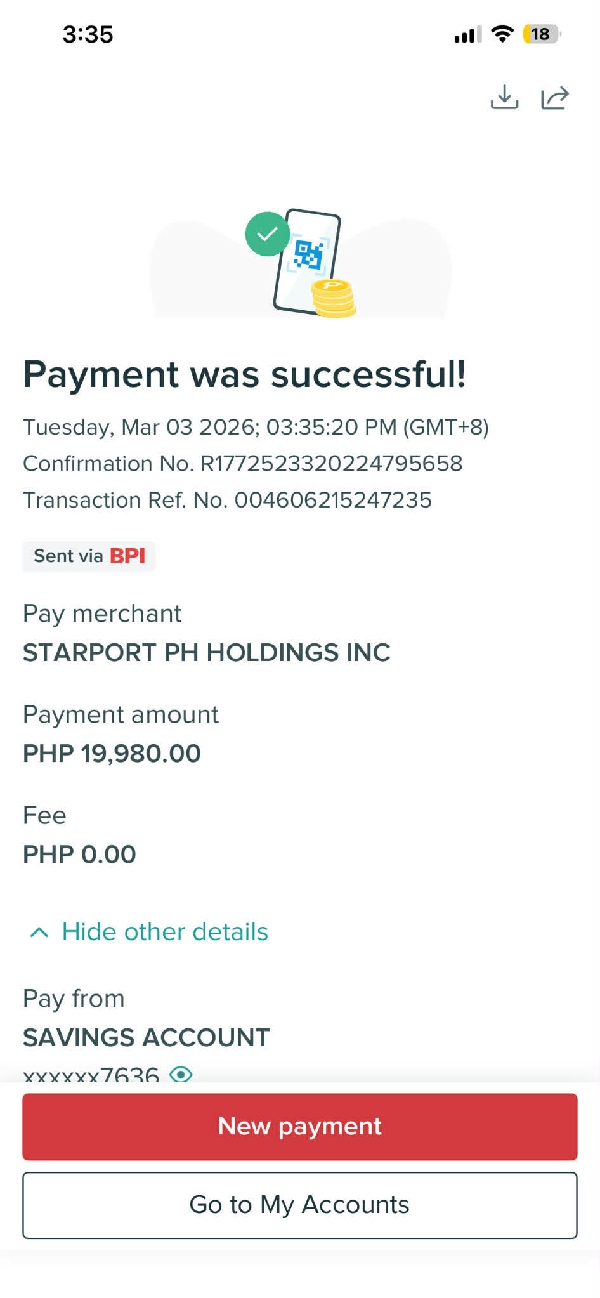600x1298 pixels.
Task: Tap the battery indicator in status bar
Action: pyautogui.click(x=540, y=34)
